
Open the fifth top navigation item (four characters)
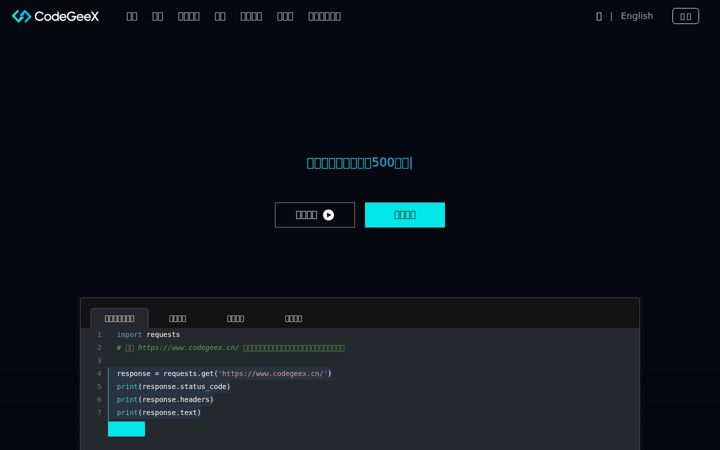[x=251, y=17]
